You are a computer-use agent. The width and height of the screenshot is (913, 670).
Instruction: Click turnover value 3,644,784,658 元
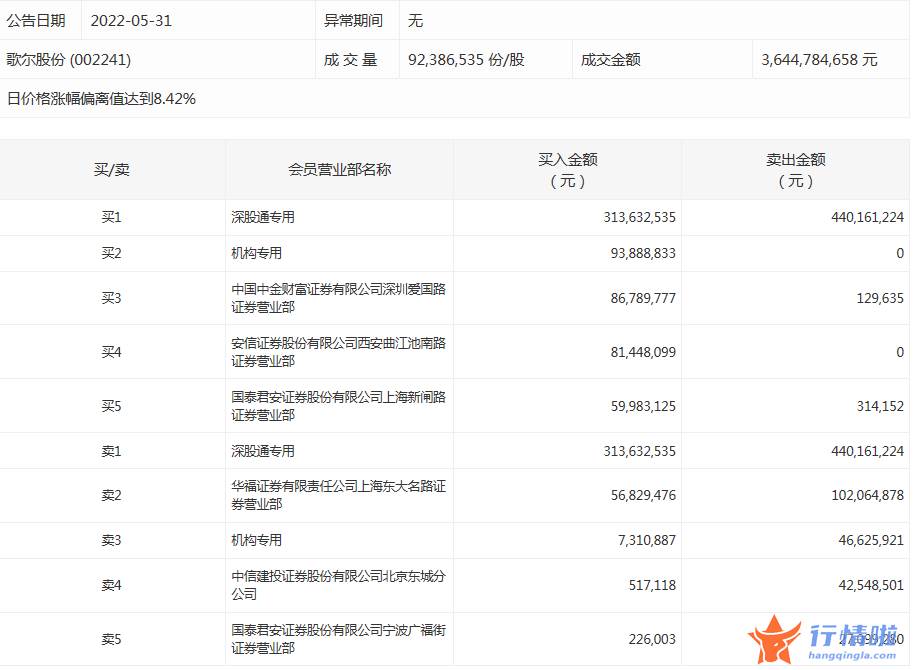point(819,59)
